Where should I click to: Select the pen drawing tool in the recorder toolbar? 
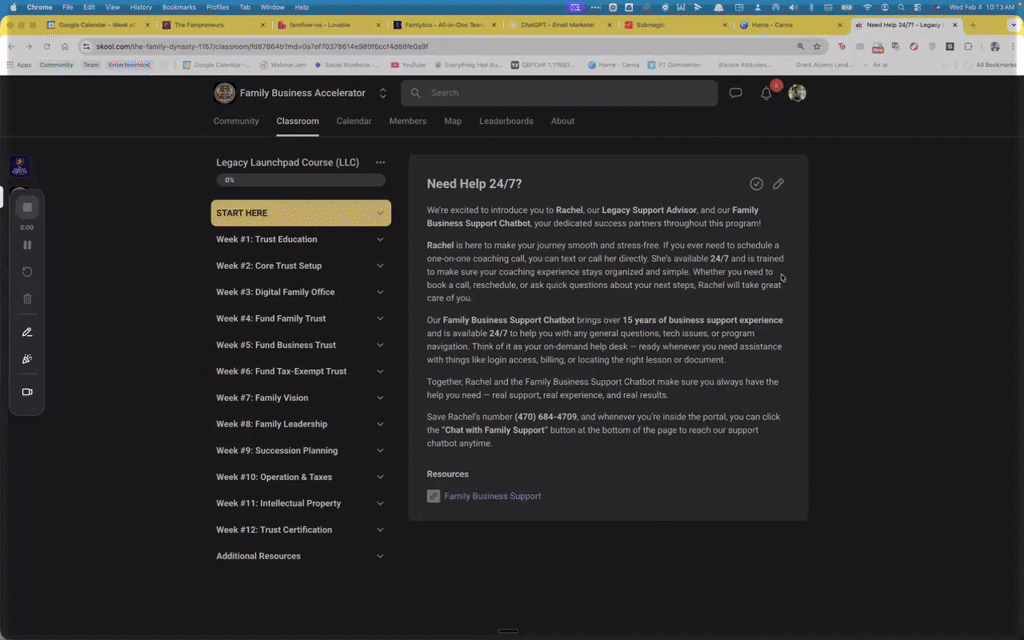point(27,332)
